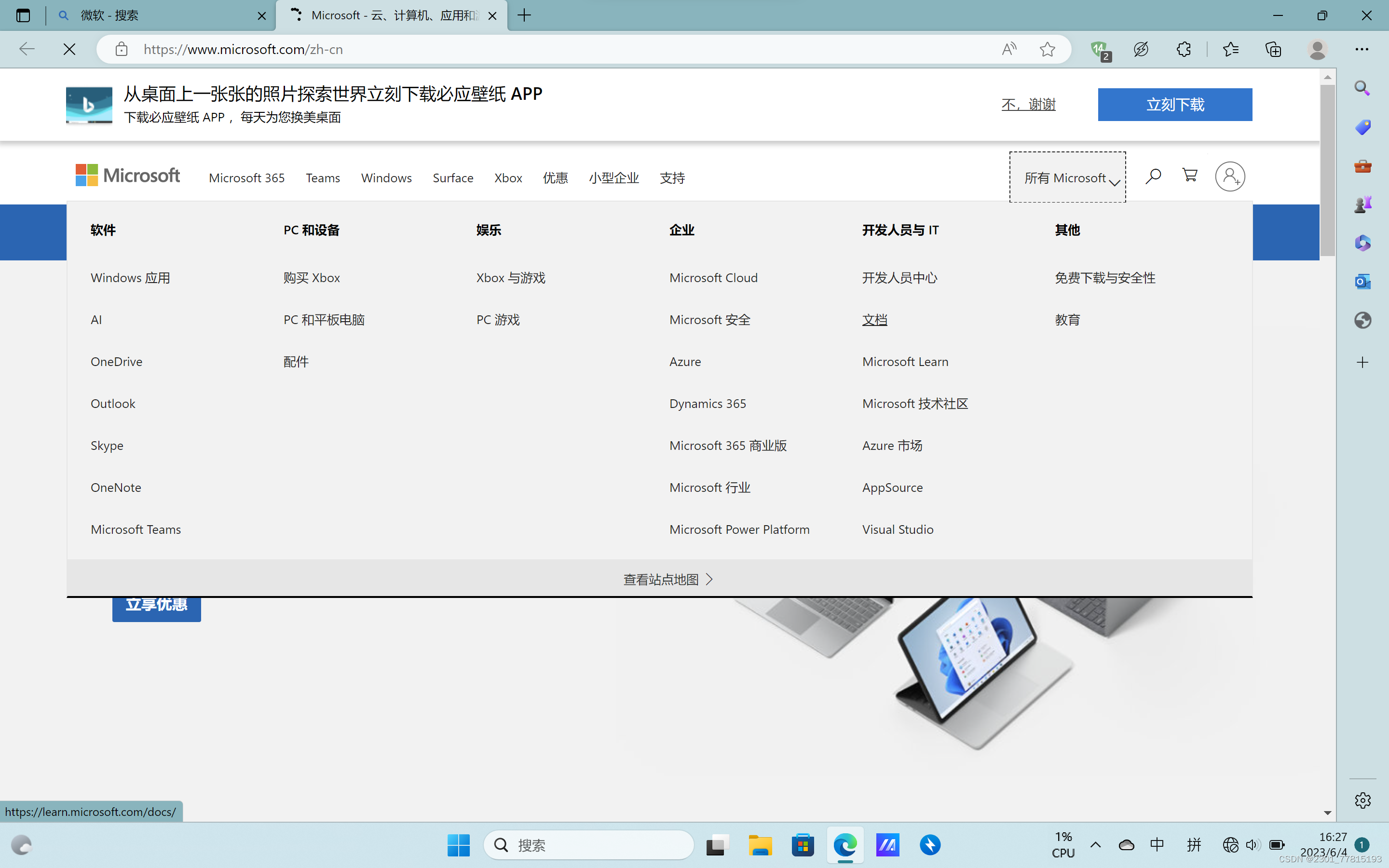Open the browser Extensions puzzle icon
Image resolution: width=1389 pixels, height=868 pixels.
pyautogui.click(x=1184, y=49)
